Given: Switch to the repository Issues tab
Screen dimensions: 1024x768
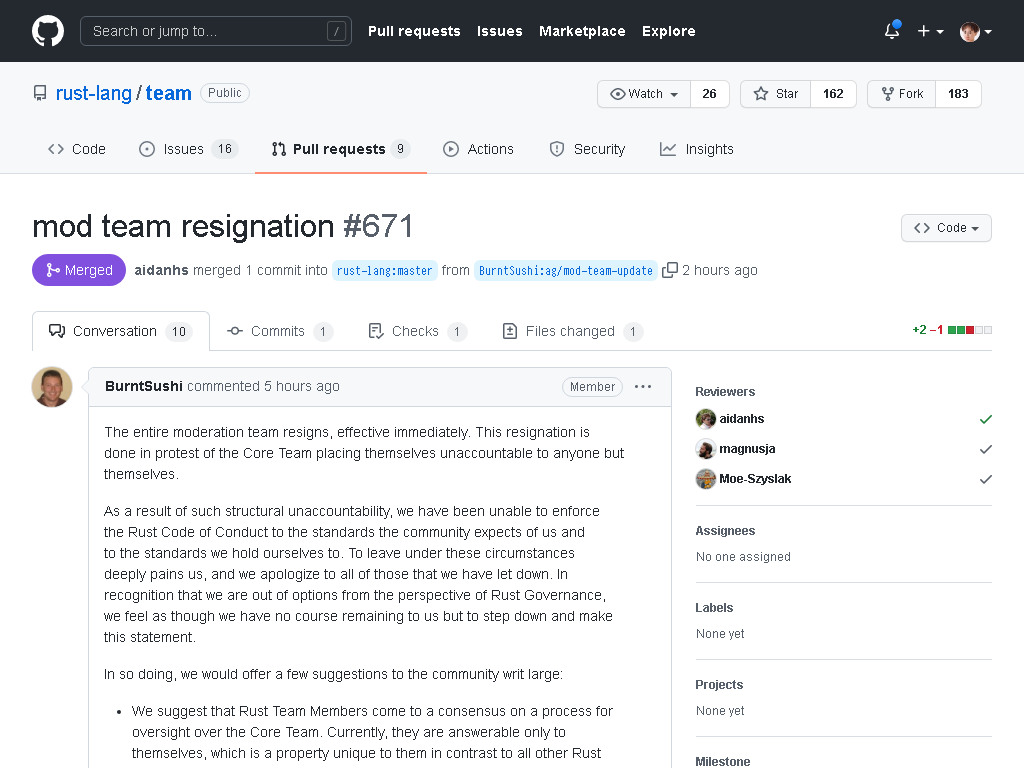Looking at the screenshot, I should pos(188,149).
